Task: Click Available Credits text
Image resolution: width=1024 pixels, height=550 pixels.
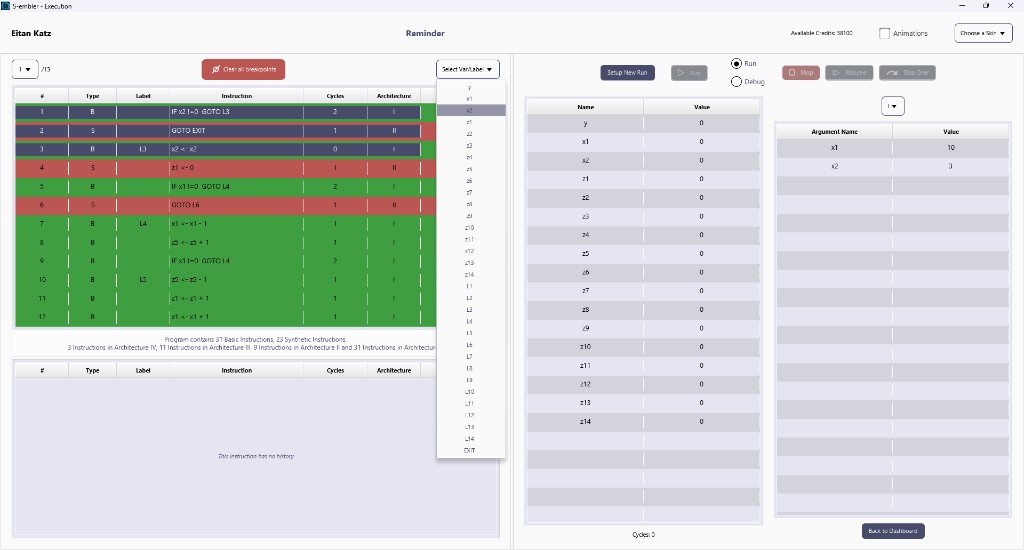Action: 822,33
